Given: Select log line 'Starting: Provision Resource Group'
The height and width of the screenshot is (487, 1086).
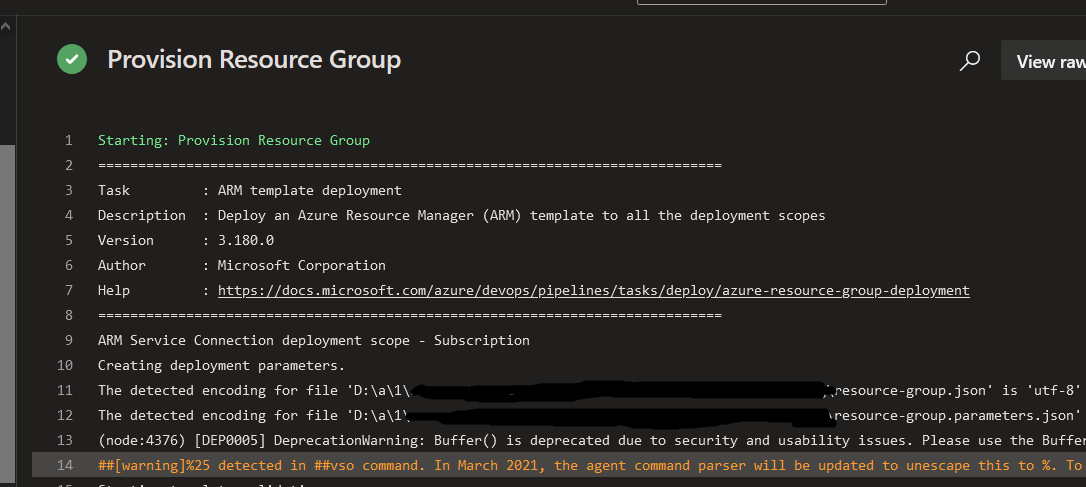Looking at the screenshot, I should click(x=233, y=141).
